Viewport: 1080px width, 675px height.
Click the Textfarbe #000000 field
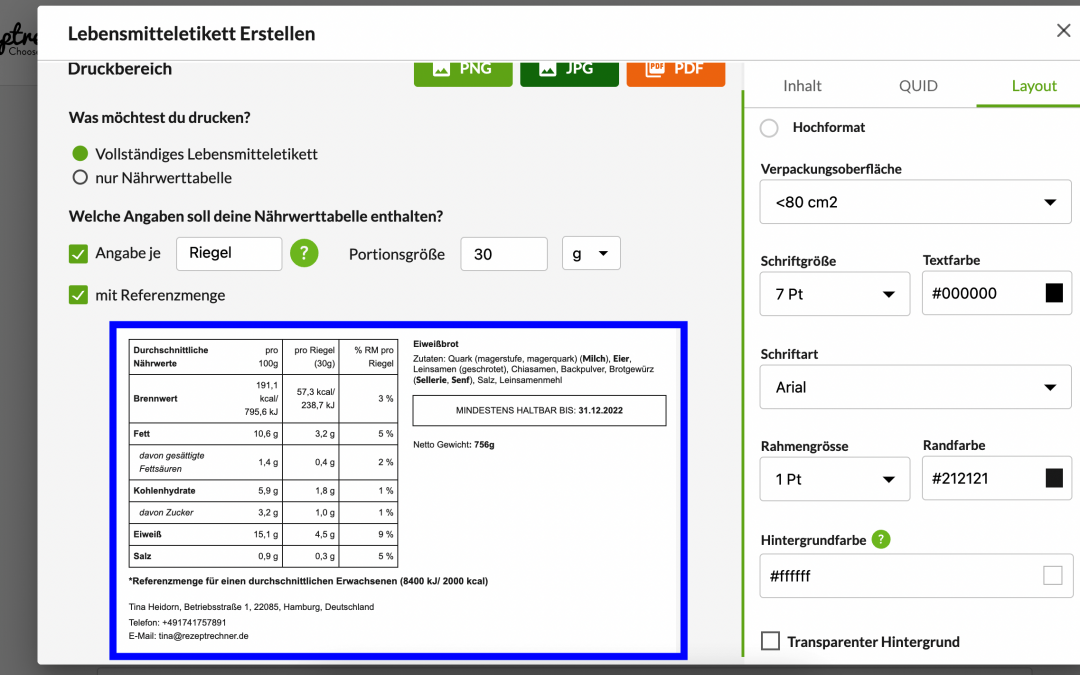click(x=997, y=293)
